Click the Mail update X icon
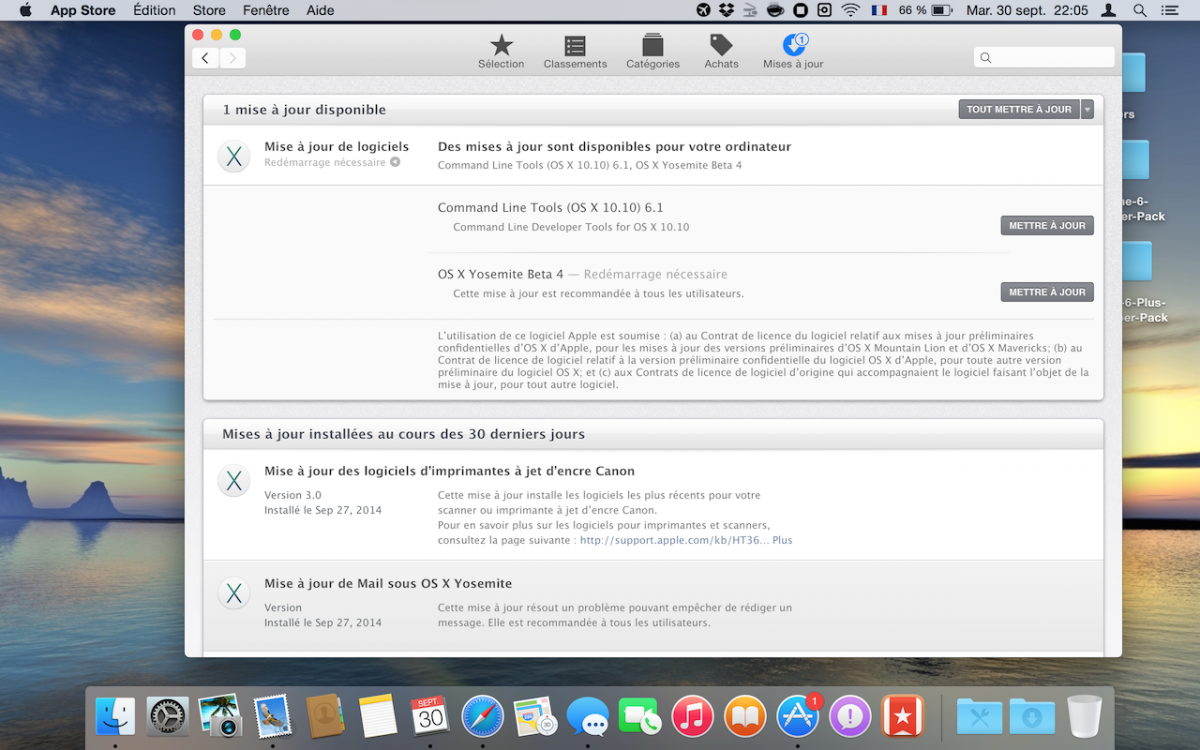Image resolution: width=1200 pixels, height=750 pixels. click(x=233, y=593)
